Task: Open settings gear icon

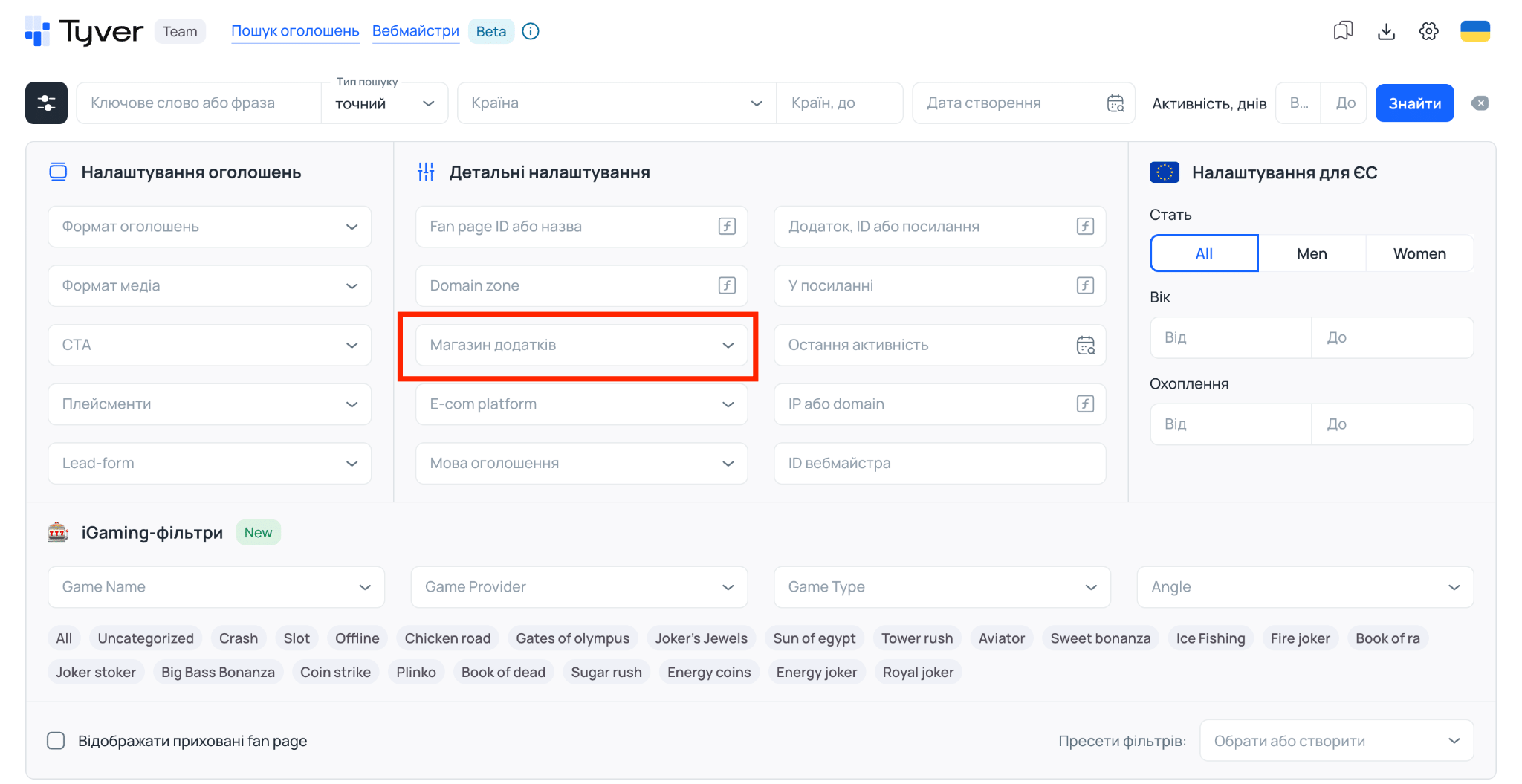Action: tap(1429, 31)
